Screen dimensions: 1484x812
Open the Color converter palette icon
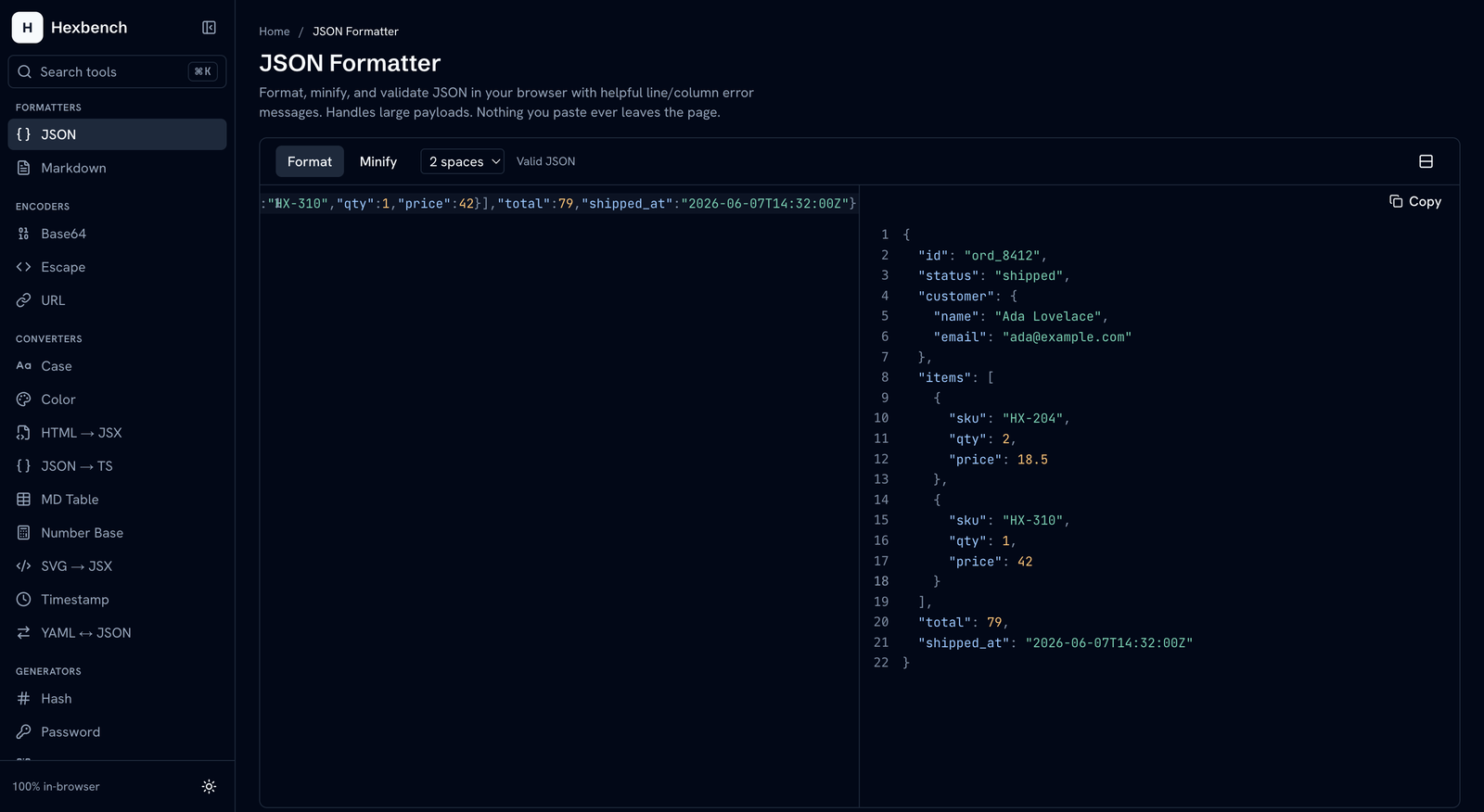click(23, 400)
